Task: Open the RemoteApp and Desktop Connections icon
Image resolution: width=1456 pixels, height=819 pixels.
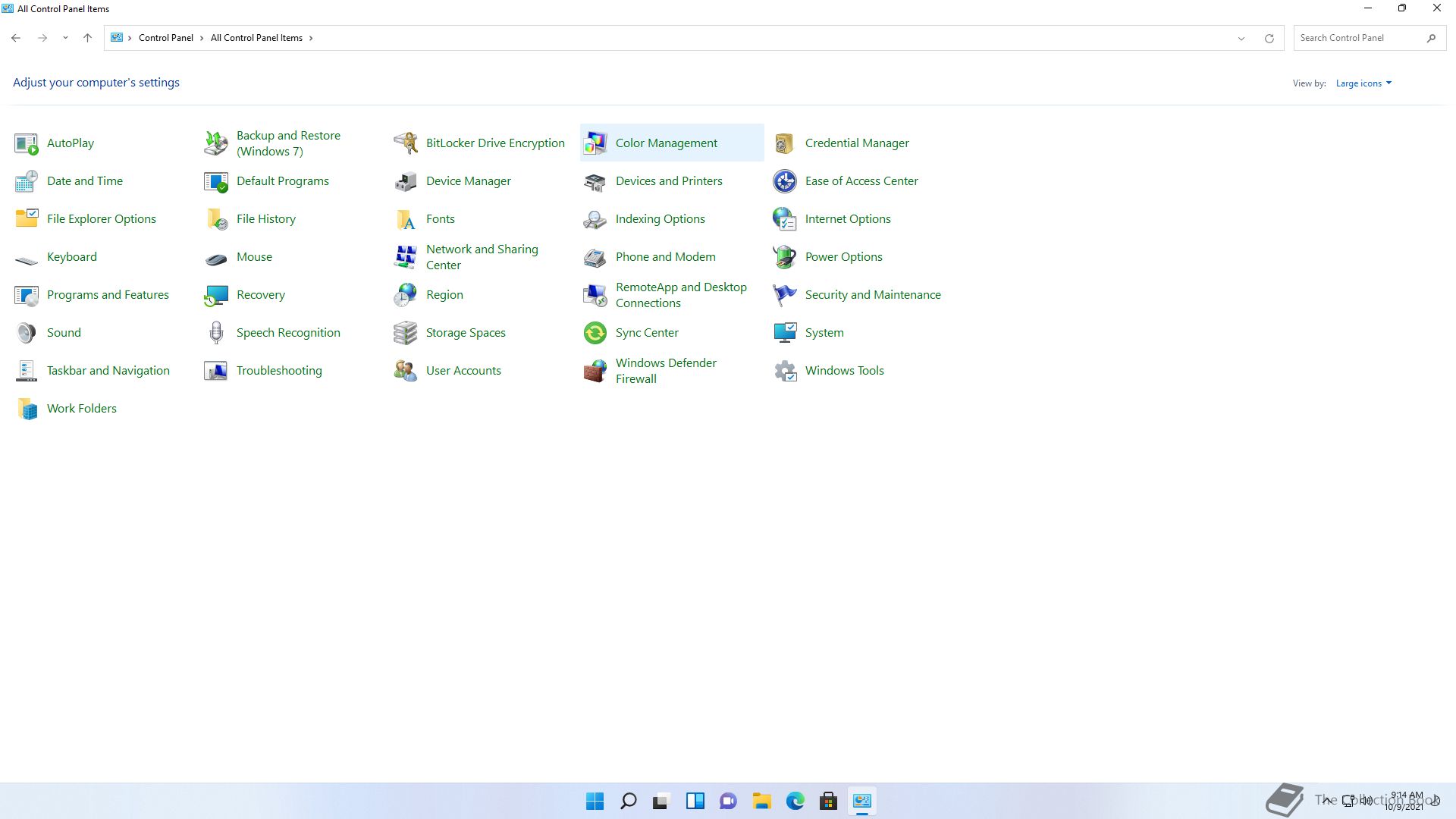Action: click(x=595, y=295)
